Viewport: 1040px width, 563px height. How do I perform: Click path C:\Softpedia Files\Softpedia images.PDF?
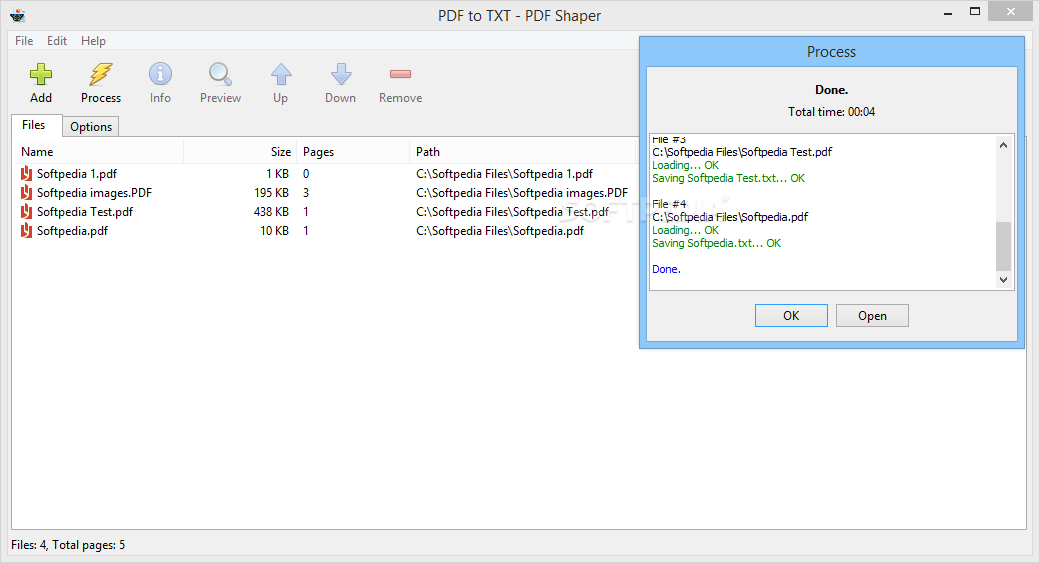pyautogui.click(x=522, y=193)
